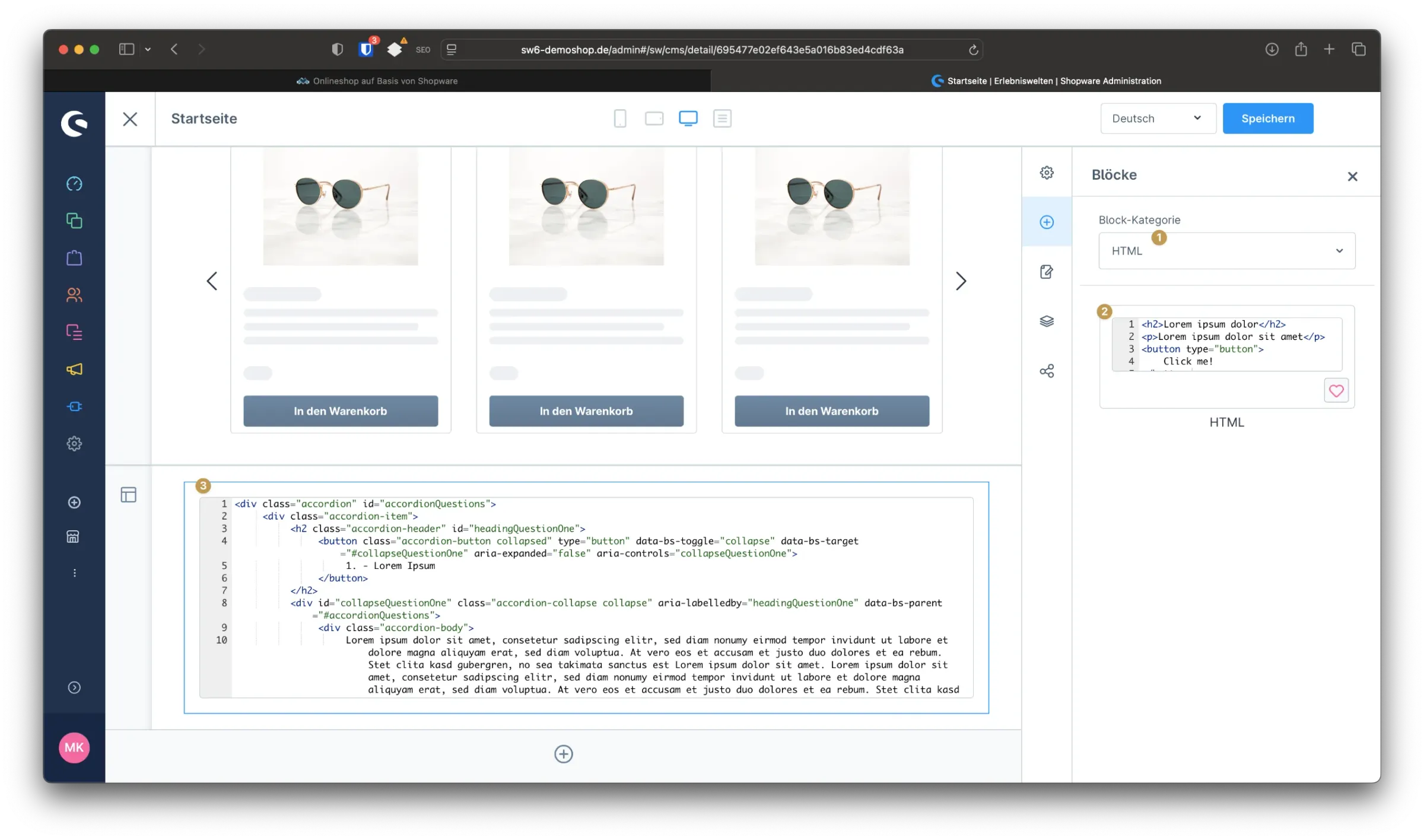The height and width of the screenshot is (840, 1424).
Task: Expand the Safari sidebar options chevron
Action: click(148, 49)
